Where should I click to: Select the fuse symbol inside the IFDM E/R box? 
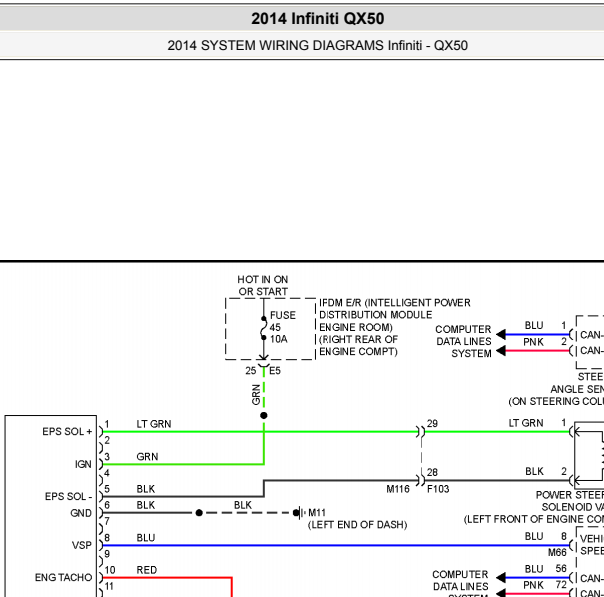pos(263,328)
